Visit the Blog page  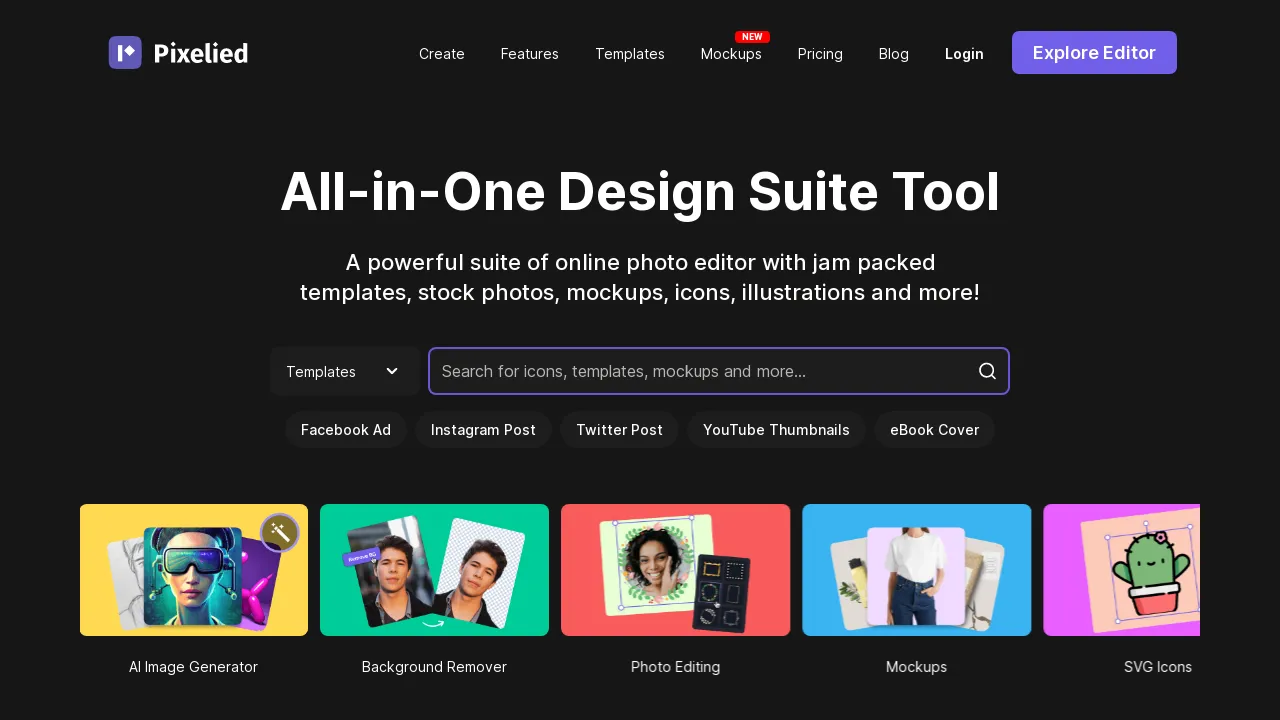pos(894,54)
